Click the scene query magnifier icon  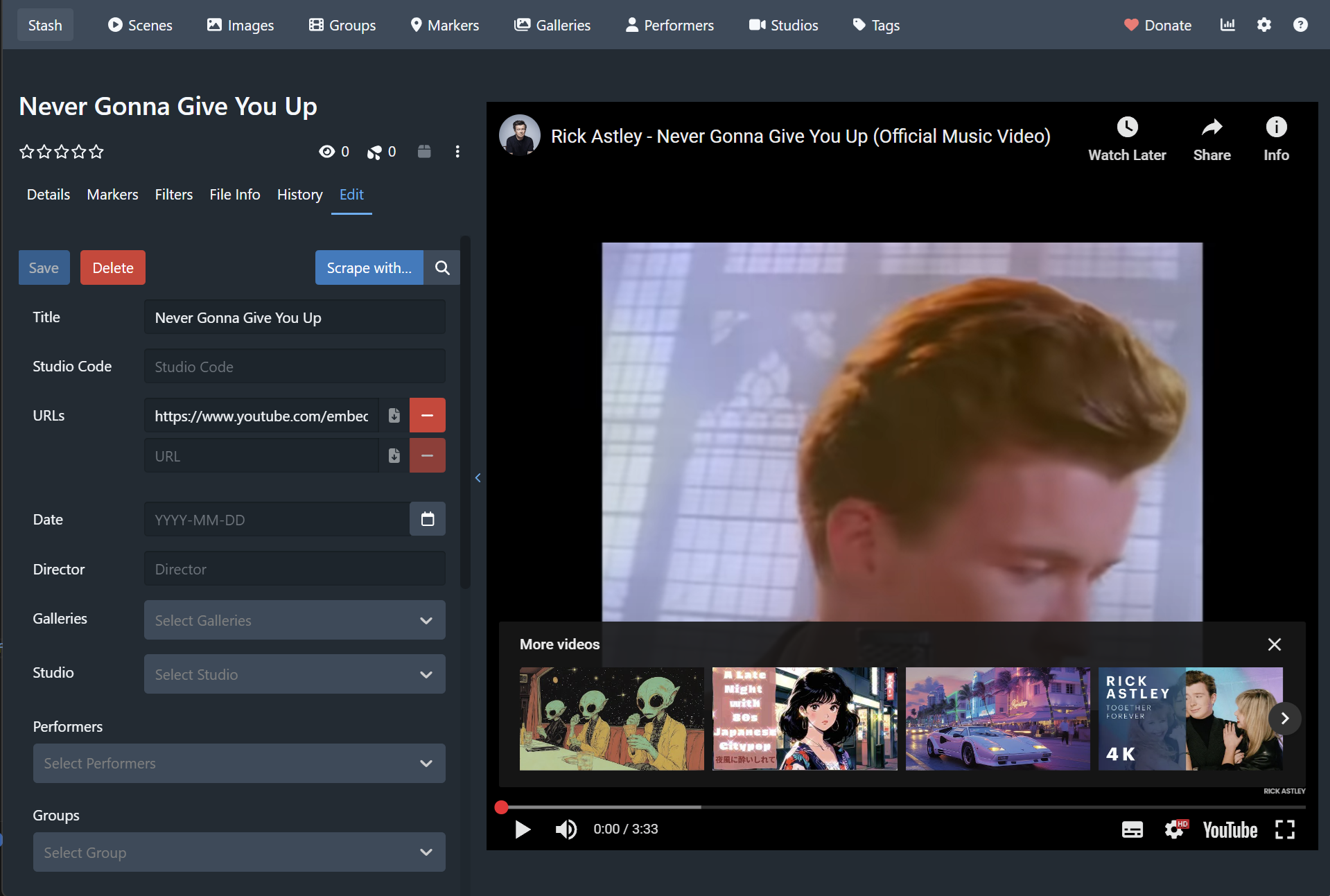(x=442, y=267)
